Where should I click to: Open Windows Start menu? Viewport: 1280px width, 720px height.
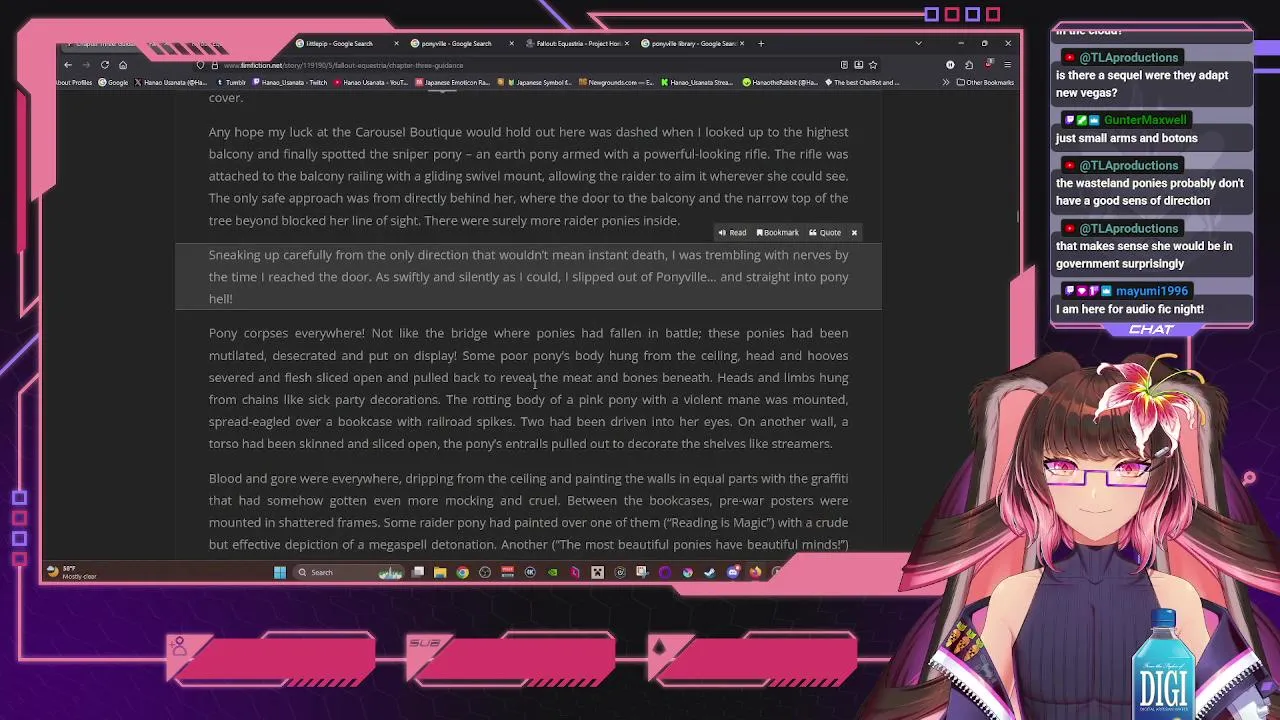pos(279,572)
